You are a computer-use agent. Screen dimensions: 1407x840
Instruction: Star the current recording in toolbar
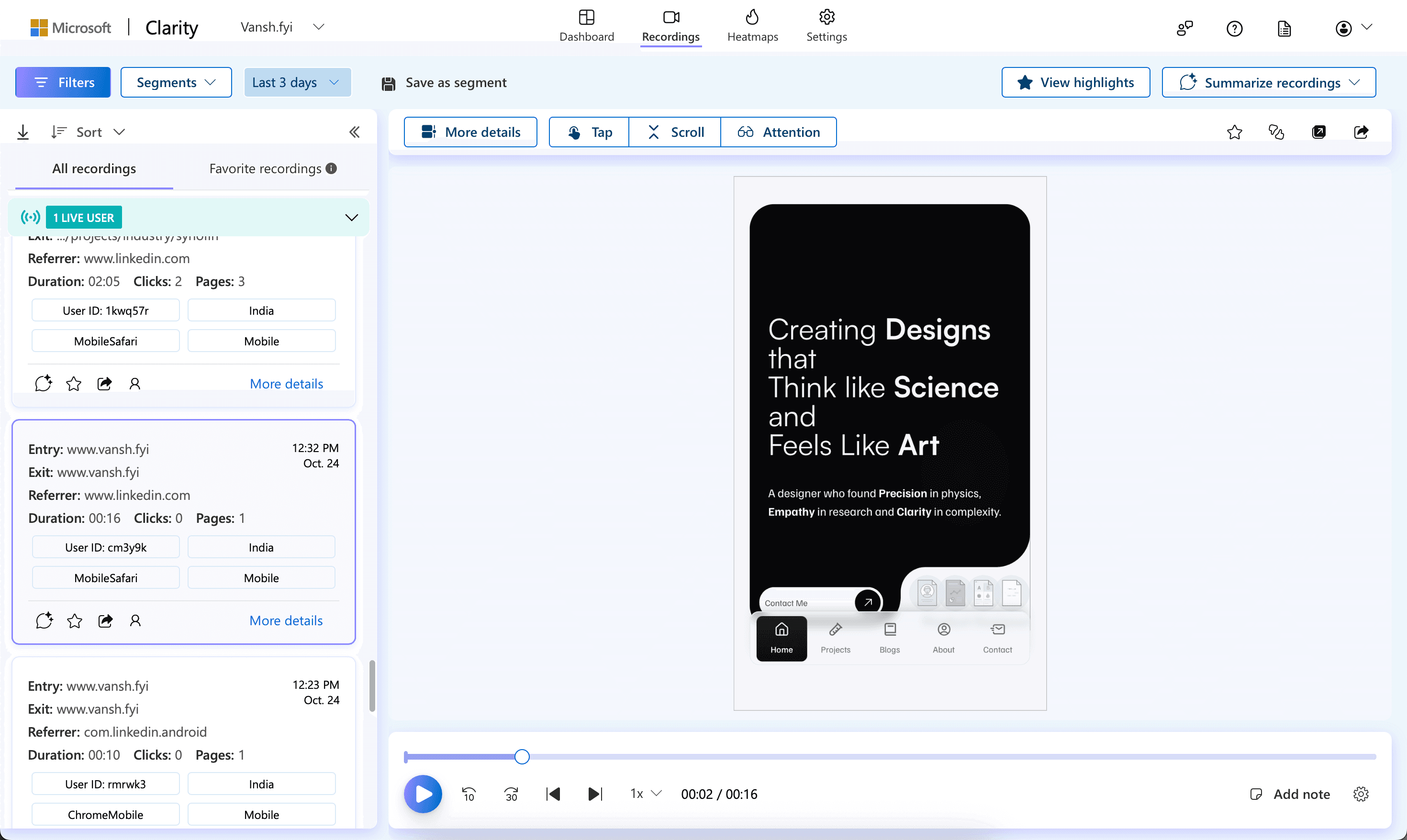[x=1234, y=132]
